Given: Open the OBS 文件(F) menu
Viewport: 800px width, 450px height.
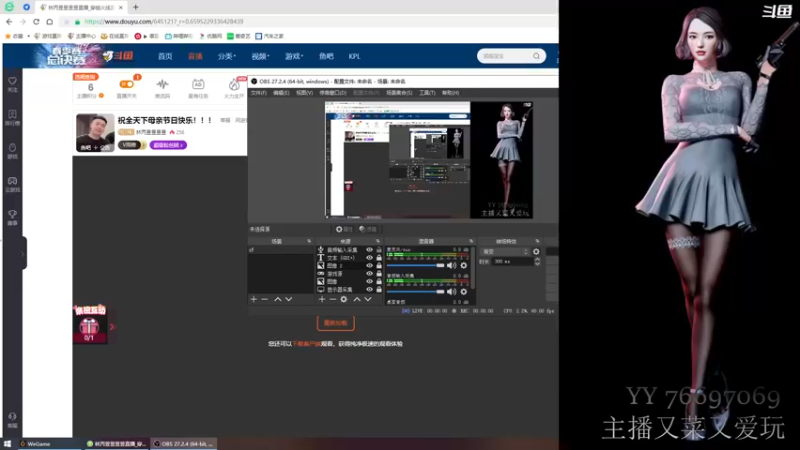Looking at the screenshot, I should [x=259, y=93].
